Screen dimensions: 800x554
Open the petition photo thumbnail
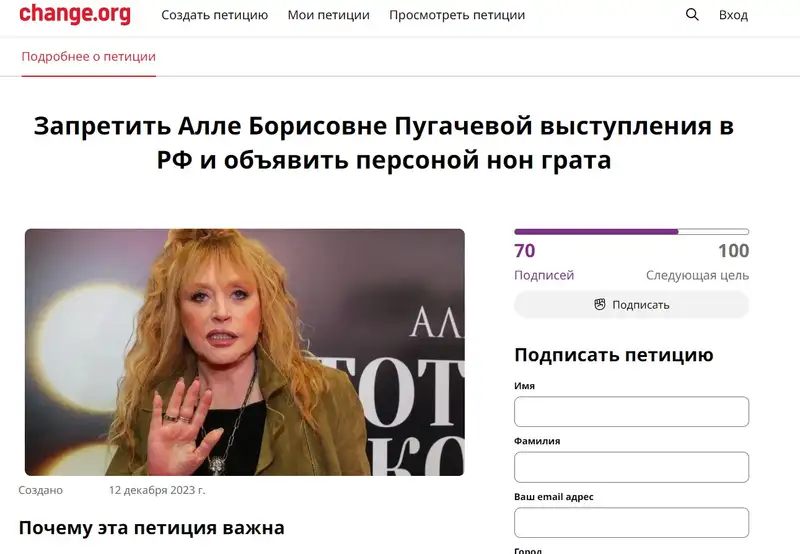(245, 352)
